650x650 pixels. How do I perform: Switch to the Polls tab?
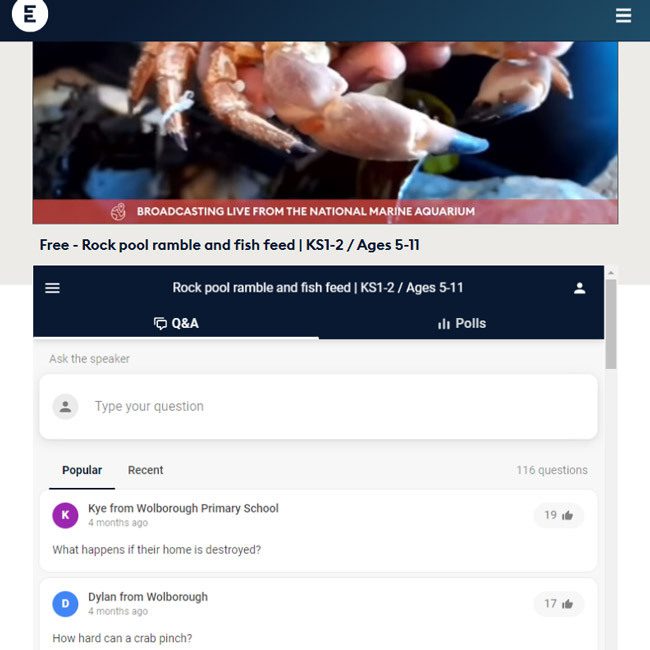pyautogui.click(x=461, y=323)
